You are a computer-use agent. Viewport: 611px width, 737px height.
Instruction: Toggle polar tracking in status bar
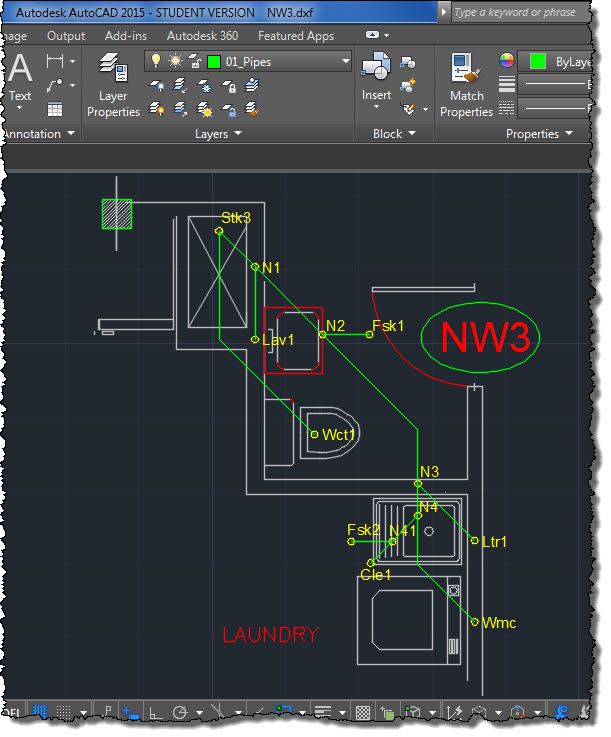[180, 713]
